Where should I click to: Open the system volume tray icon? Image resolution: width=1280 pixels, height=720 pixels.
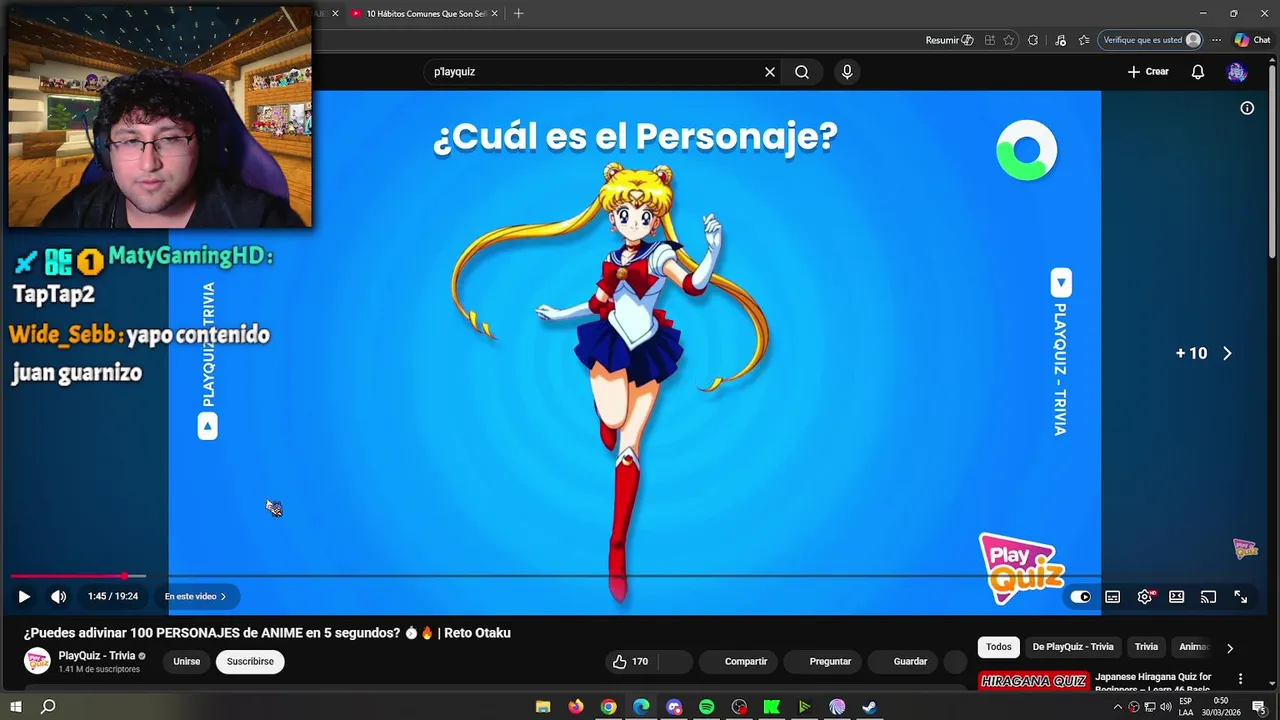pyautogui.click(x=1165, y=707)
